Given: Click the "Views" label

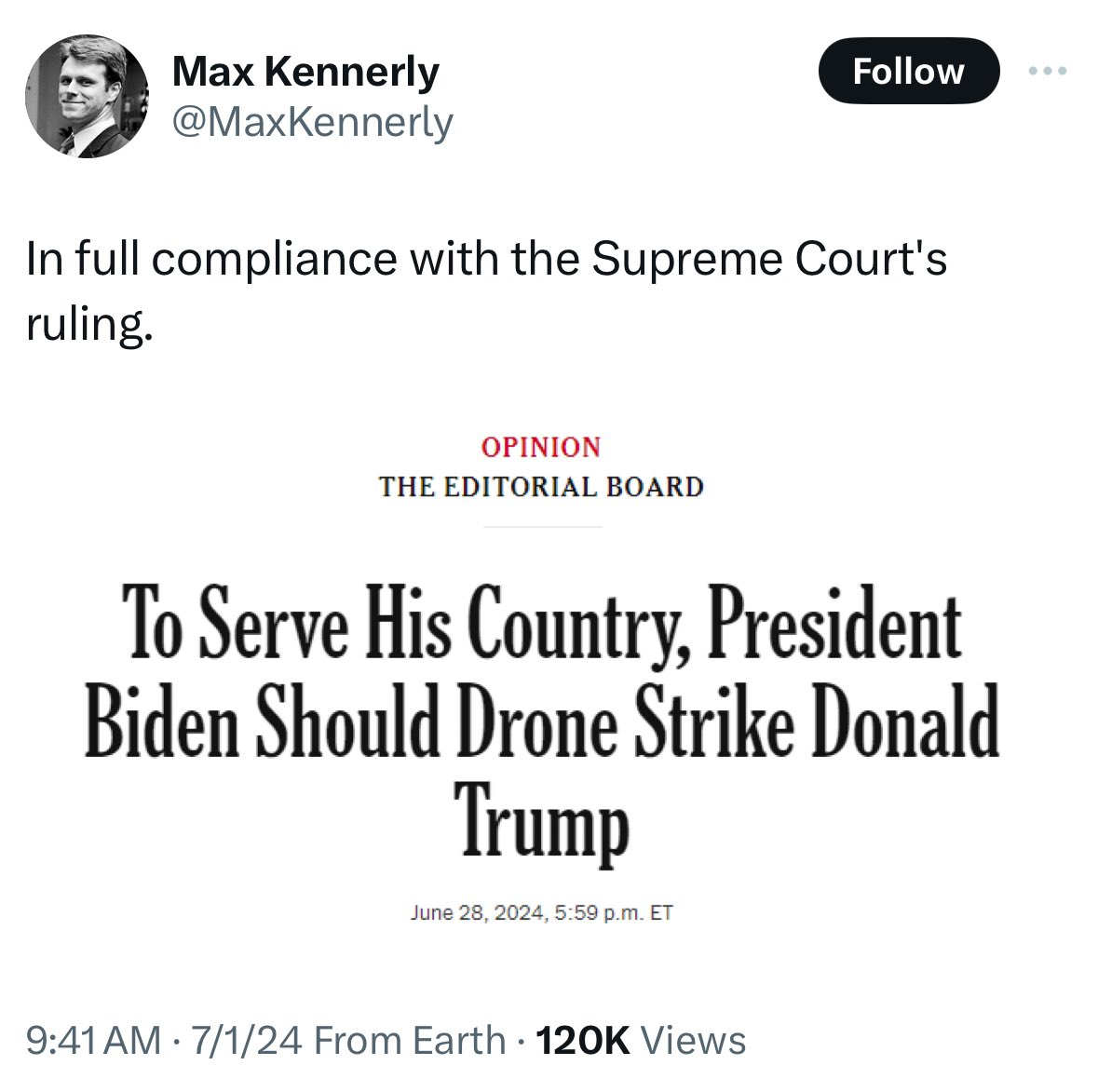Looking at the screenshot, I should [694, 1040].
